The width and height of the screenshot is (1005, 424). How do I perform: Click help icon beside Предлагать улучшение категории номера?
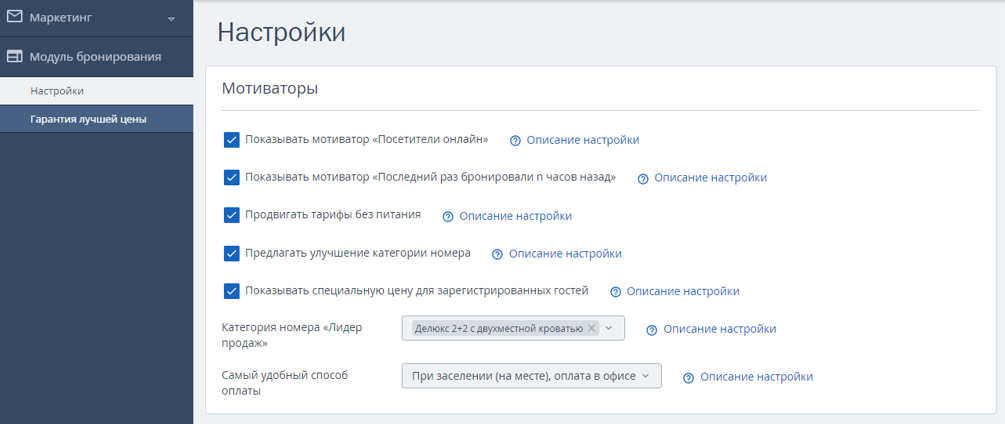pyautogui.click(x=497, y=254)
